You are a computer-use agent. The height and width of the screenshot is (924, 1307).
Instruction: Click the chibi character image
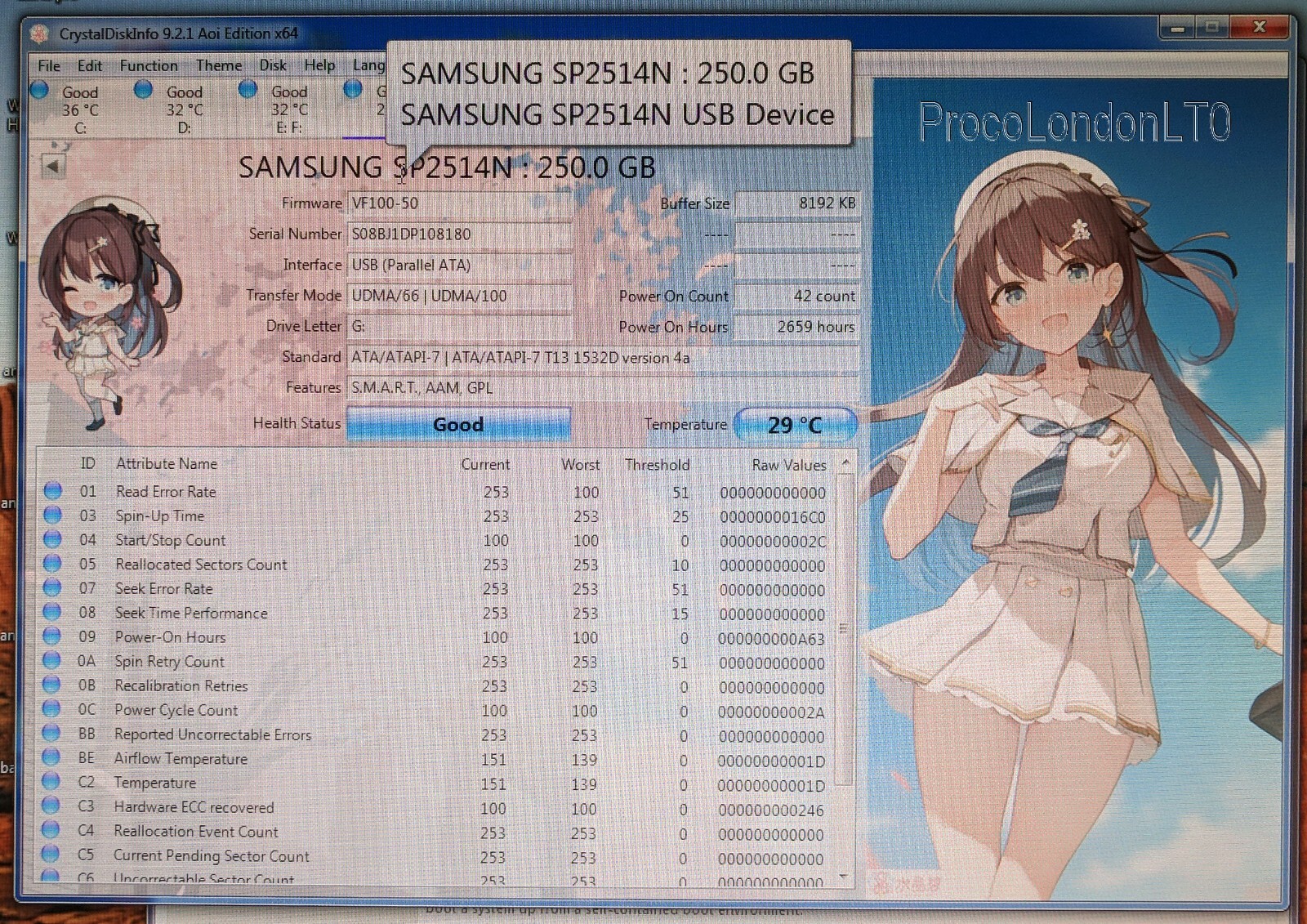110,312
